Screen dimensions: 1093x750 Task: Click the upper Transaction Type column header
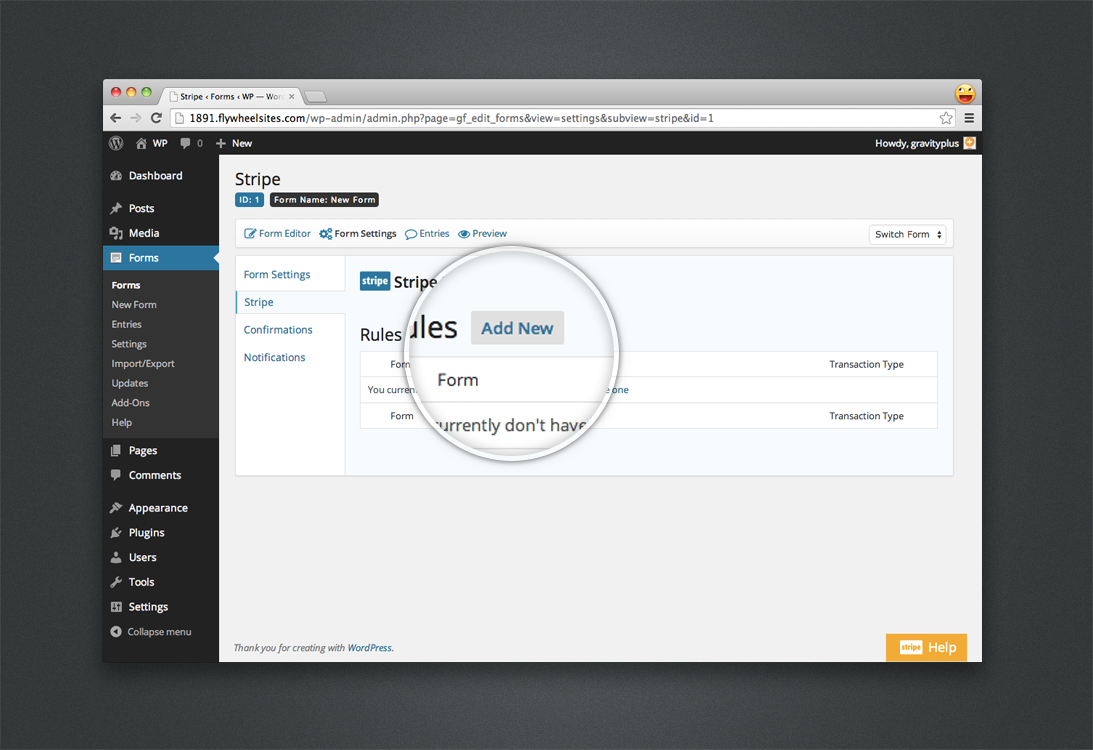pos(866,364)
